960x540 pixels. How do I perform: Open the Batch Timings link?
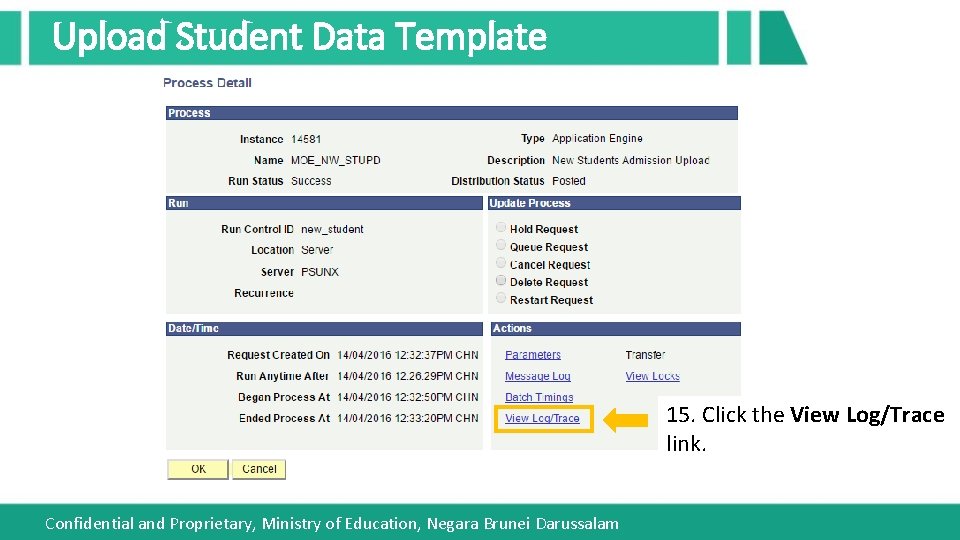[539, 397]
